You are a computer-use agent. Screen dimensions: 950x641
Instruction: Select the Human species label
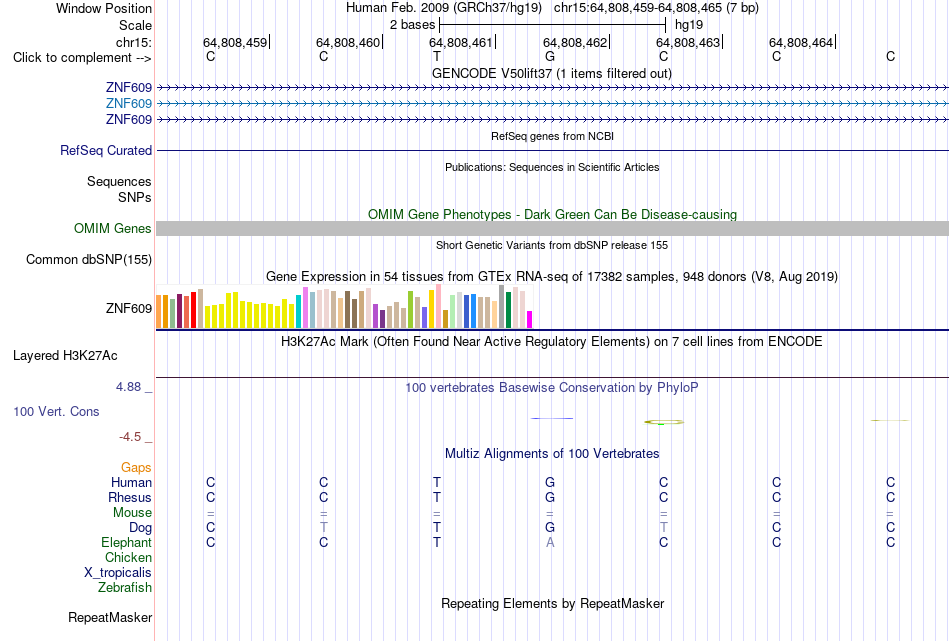tap(131, 482)
